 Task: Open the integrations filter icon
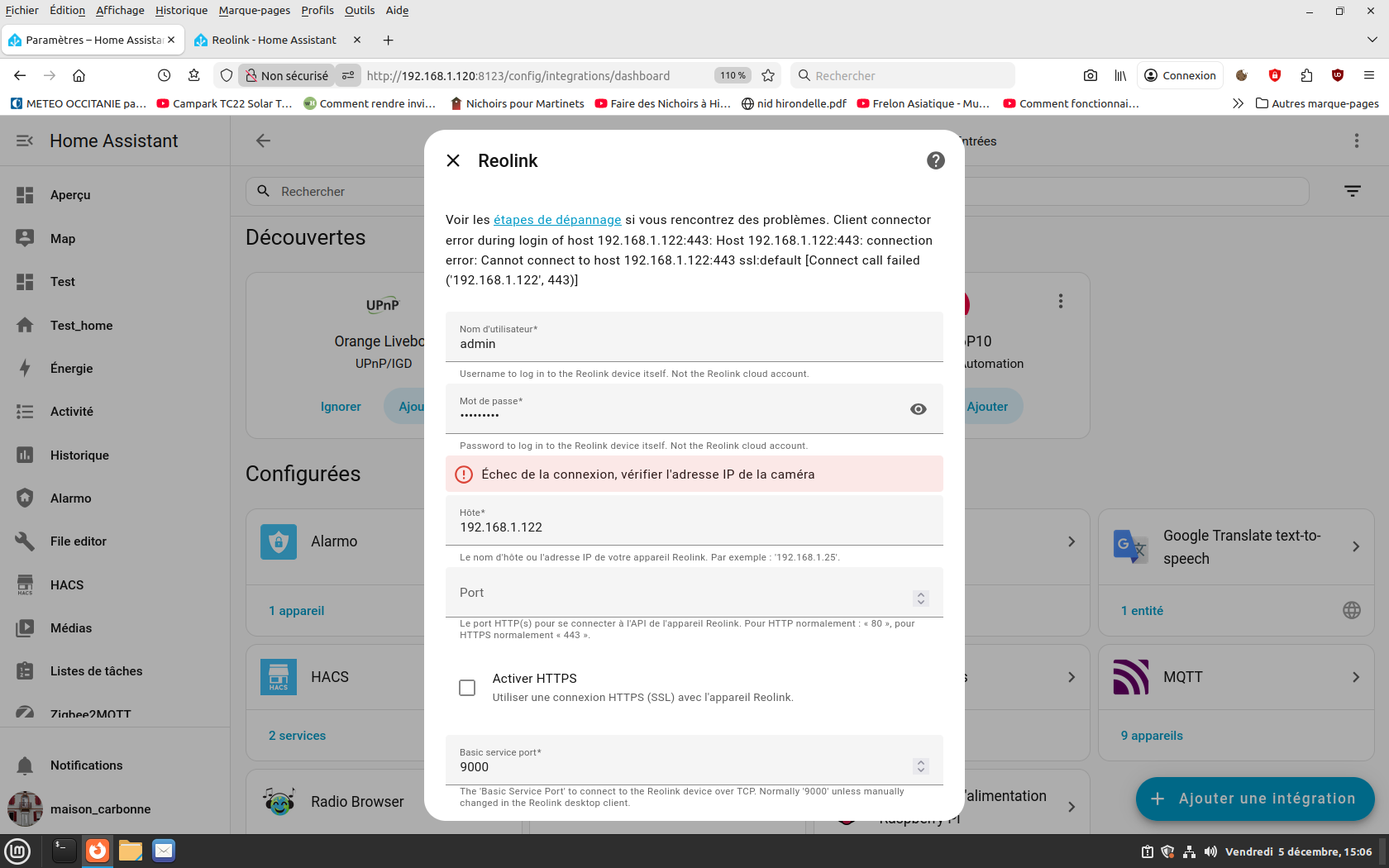point(1352,191)
